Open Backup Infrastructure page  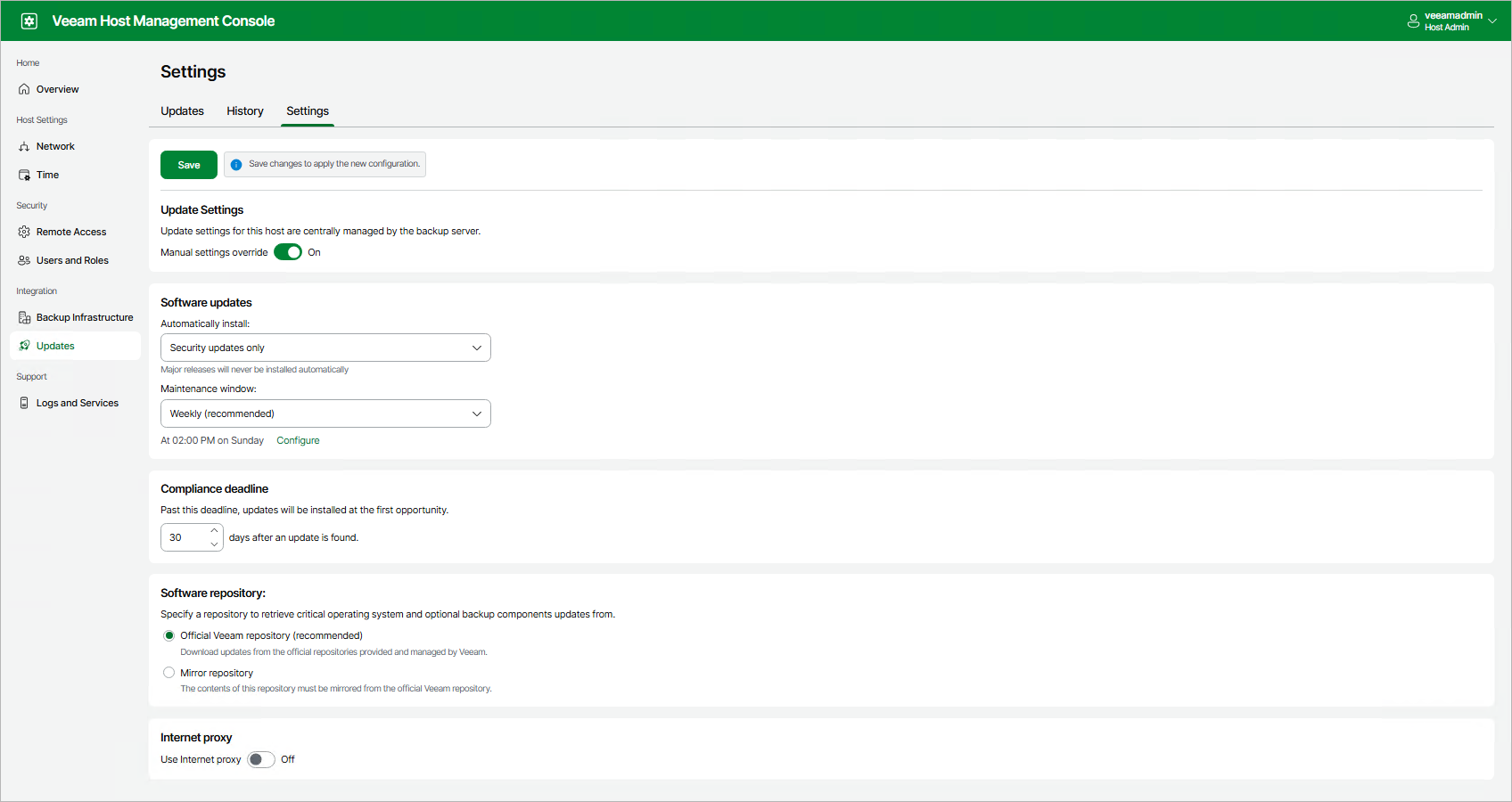pos(75,317)
